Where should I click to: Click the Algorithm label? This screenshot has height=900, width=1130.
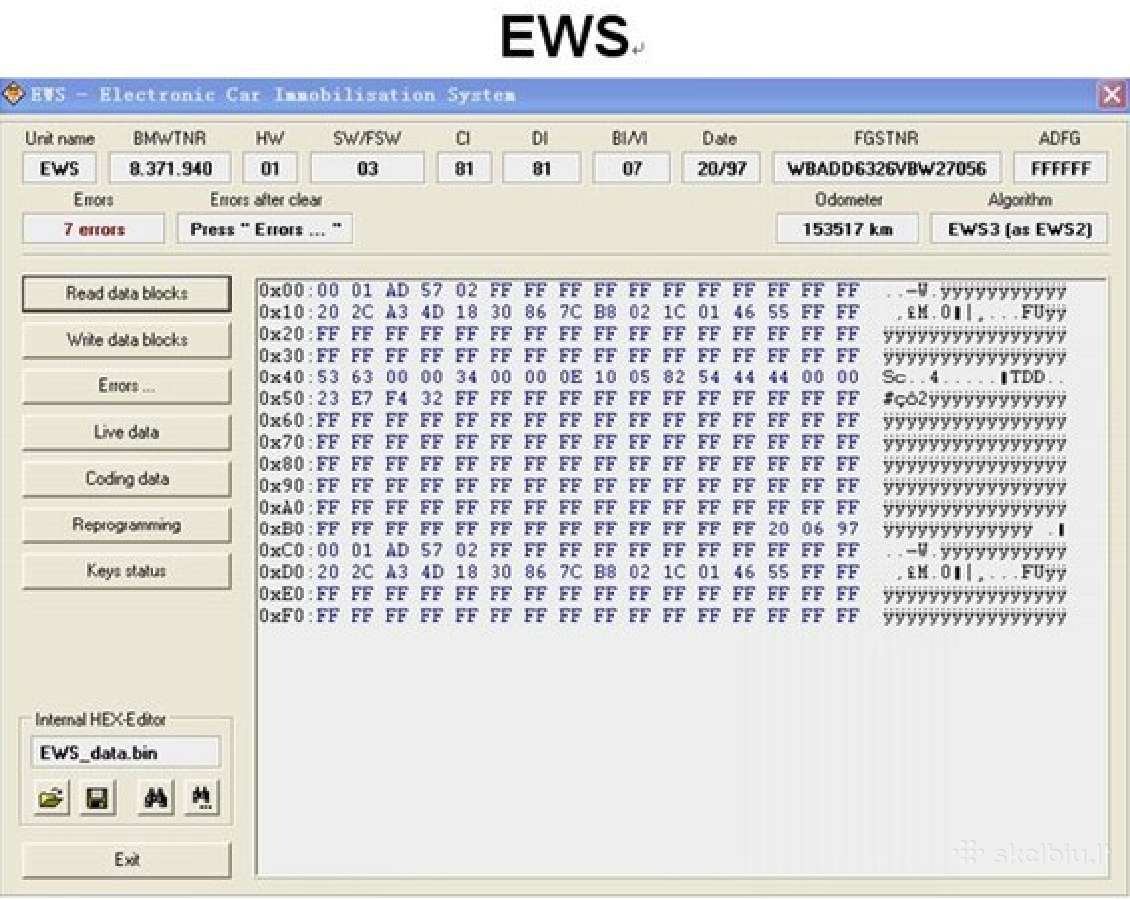pos(1020,200)
